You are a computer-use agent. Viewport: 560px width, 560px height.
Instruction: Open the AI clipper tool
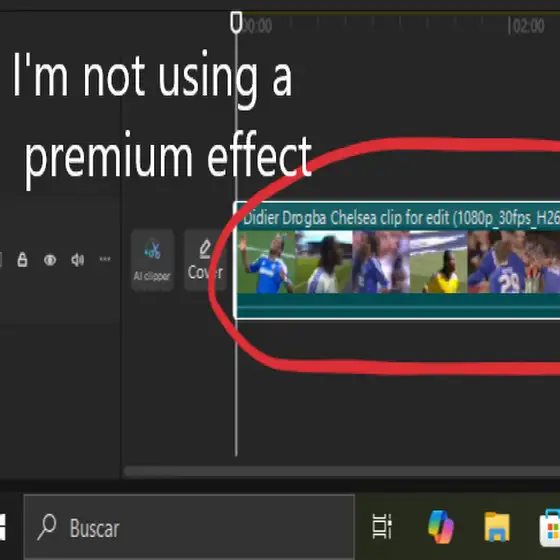(152, 260)
